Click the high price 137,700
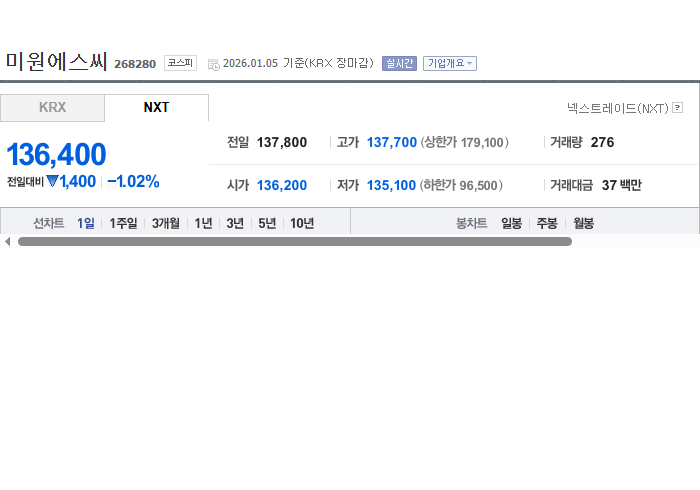This screenshot has height=490, width=700. point(392,142)
